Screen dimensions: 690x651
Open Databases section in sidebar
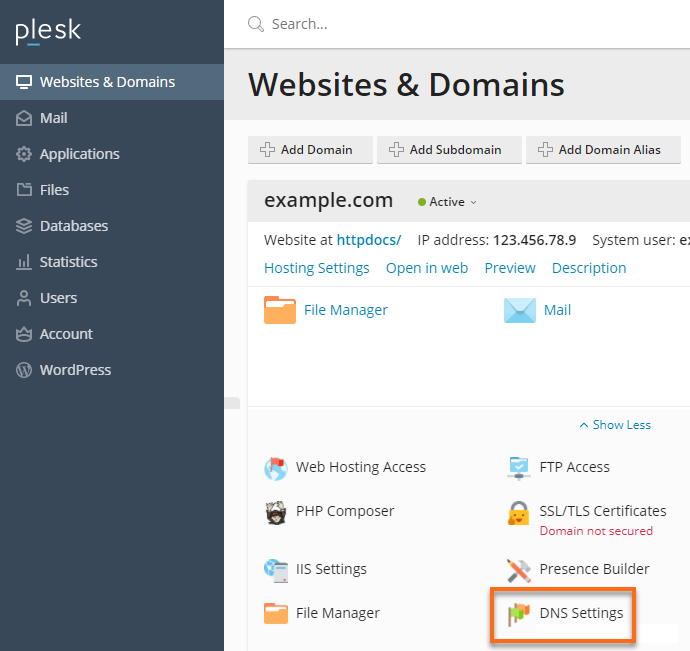point(112,226)
